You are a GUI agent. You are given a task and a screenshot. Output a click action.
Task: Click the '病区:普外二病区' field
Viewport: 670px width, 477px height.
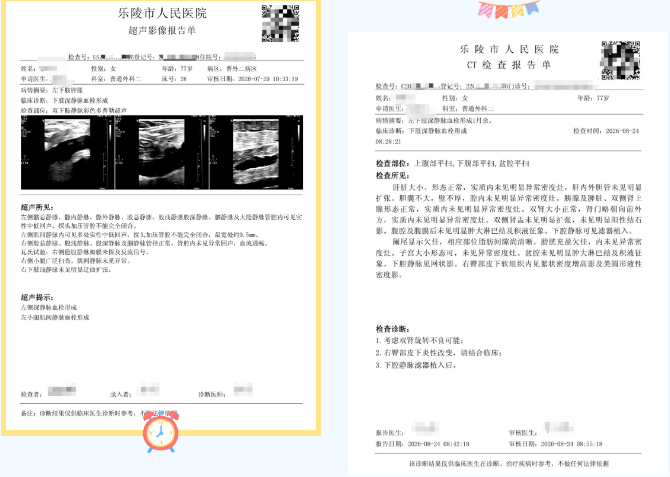coord(232,69)
